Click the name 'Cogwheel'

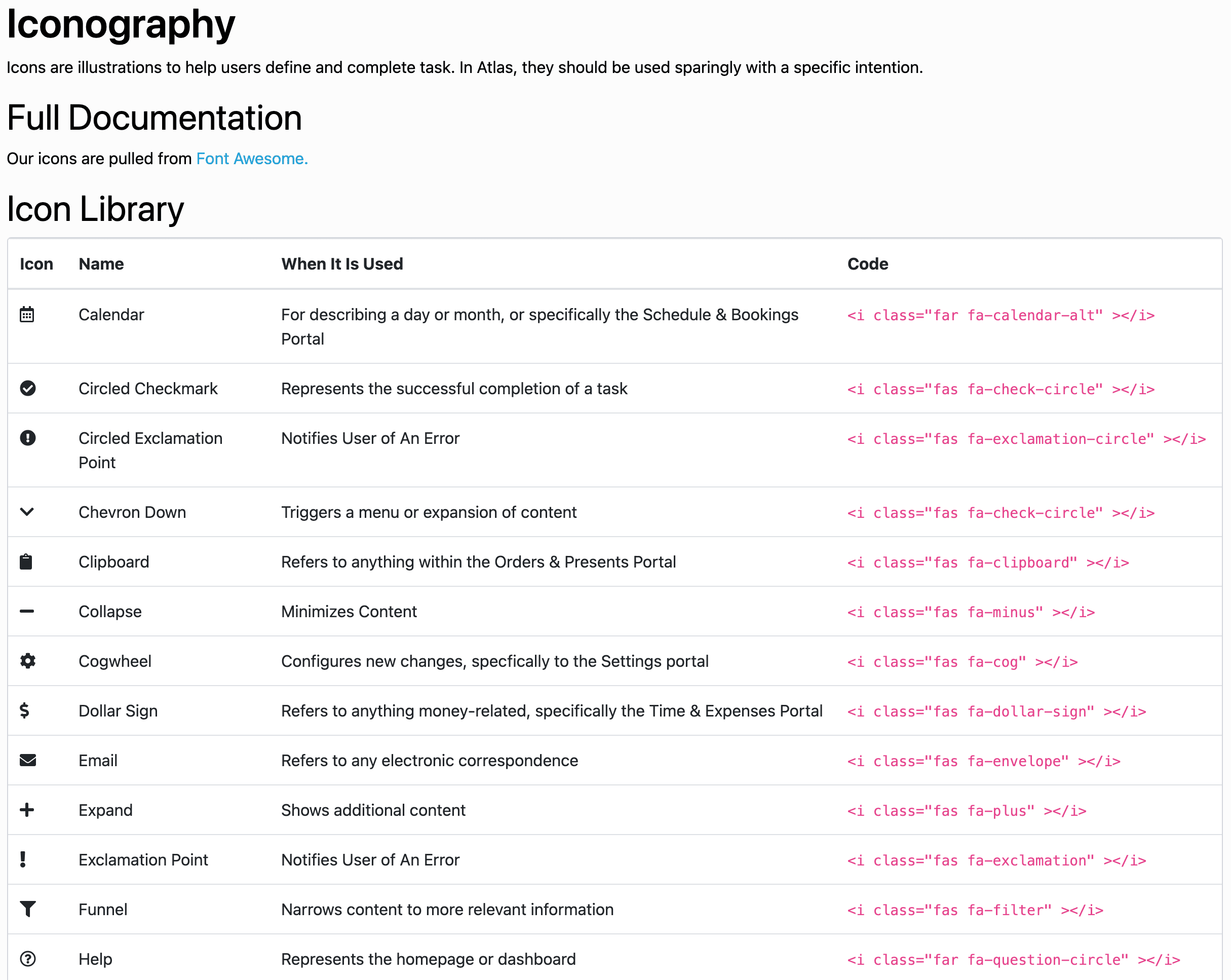[115, 662]
